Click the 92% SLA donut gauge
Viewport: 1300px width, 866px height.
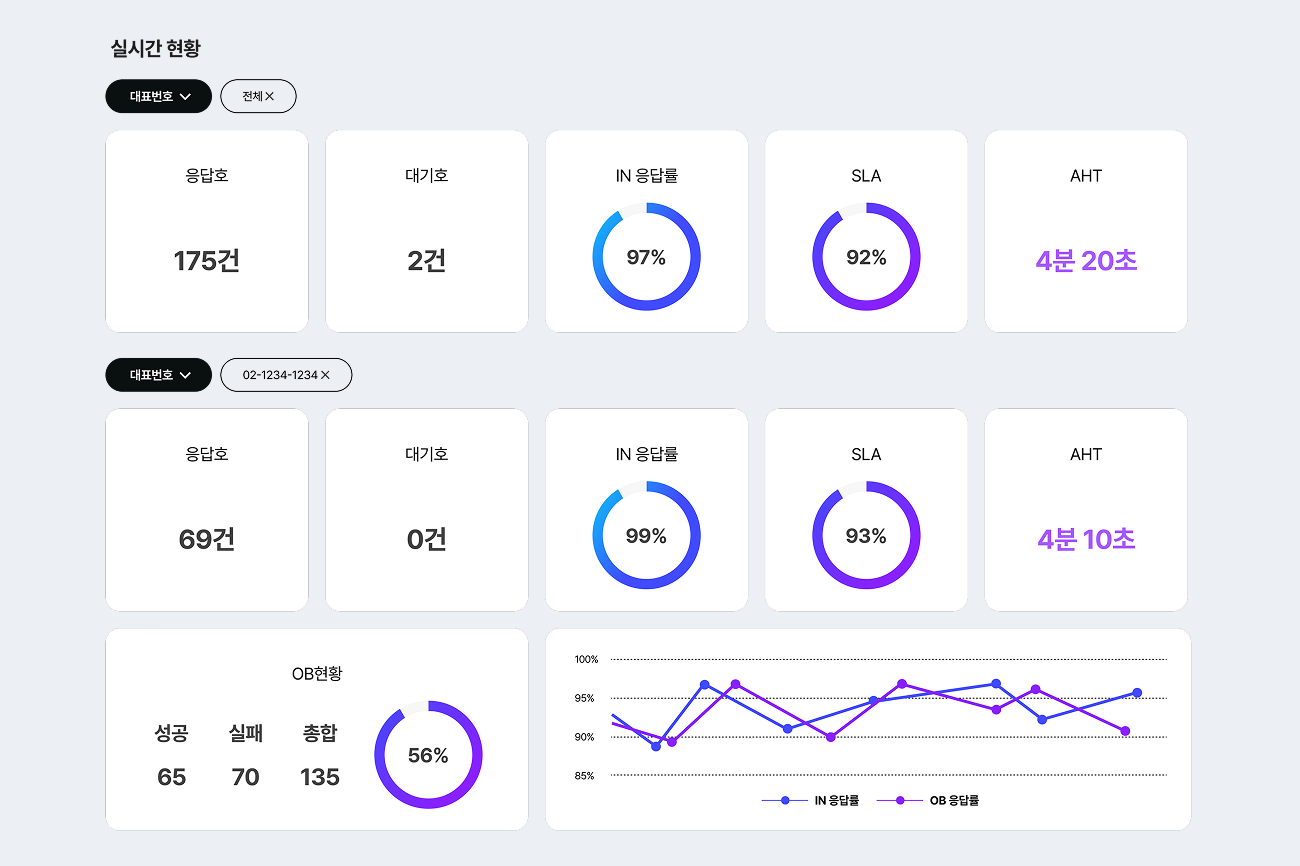coord(866,257)
